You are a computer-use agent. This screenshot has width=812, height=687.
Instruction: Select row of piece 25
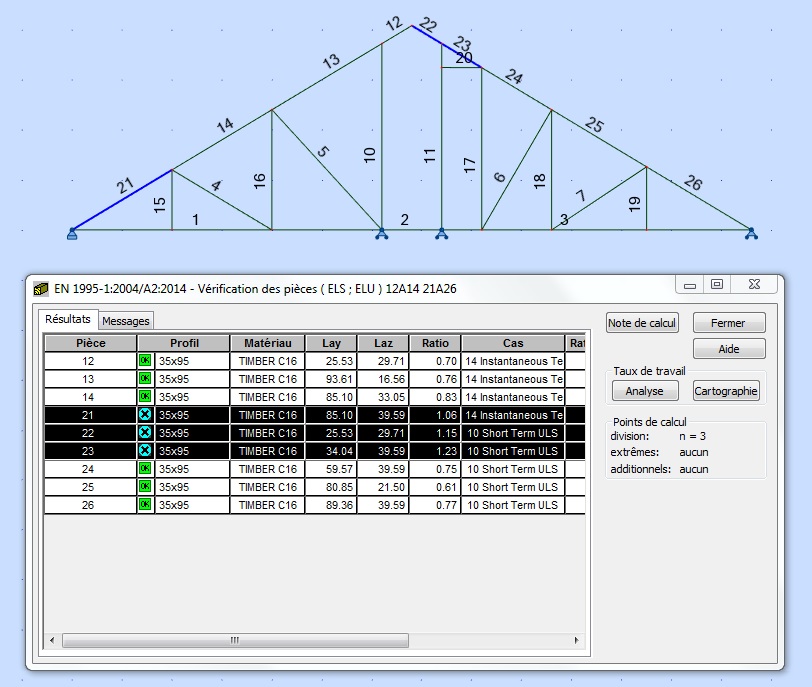(x=315, y=487)
